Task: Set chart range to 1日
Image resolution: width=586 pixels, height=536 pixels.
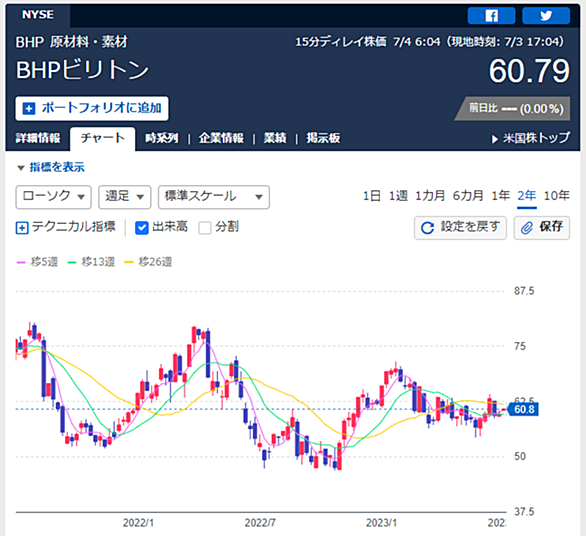Action: click(x=372, y=196)
